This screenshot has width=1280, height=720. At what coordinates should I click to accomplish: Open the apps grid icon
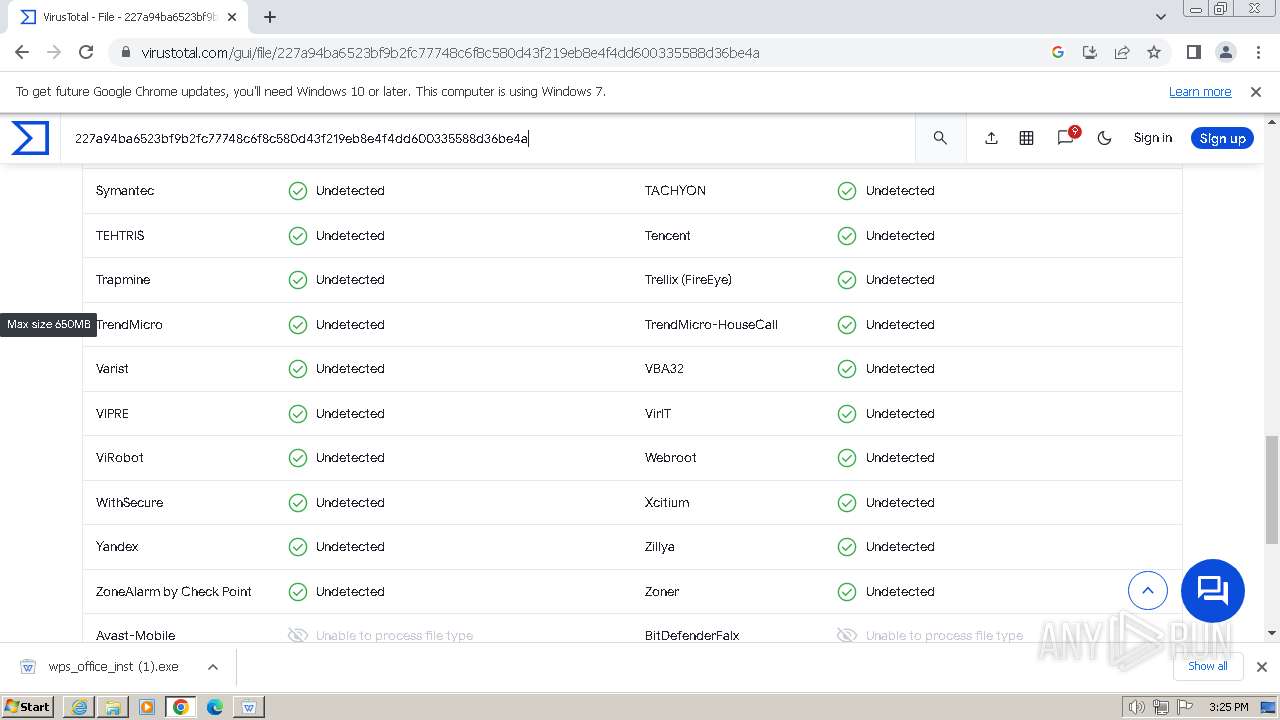(x=1026, y=138)
